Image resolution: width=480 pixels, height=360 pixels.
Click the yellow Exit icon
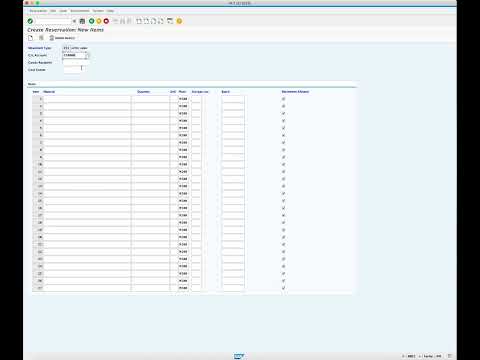pyautogui.click(x=99, y=21)
